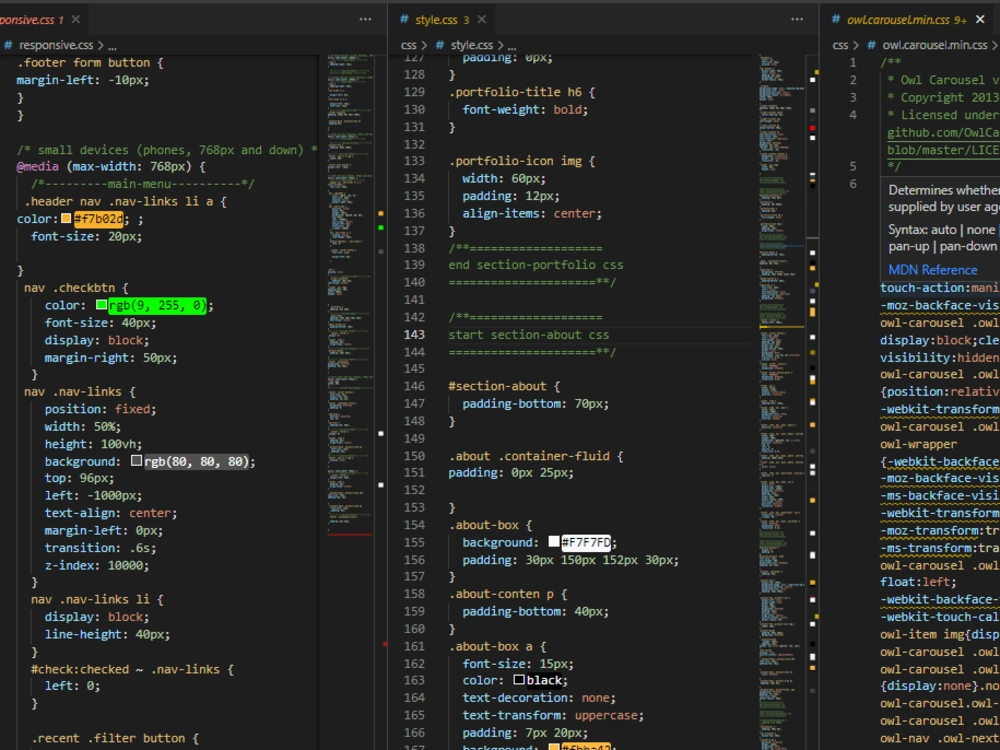Open the github.com/OwlCa link in comment
1000x750 pixels.
[x=943, y=133]
